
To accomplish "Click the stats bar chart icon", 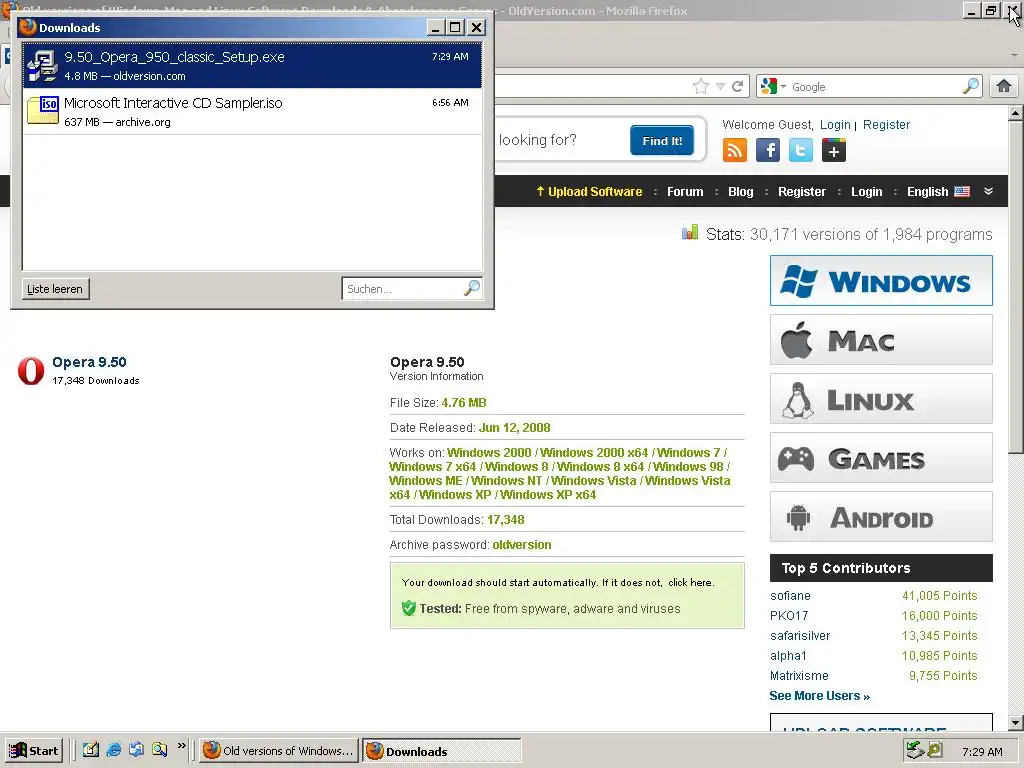I will coord(690,232).
